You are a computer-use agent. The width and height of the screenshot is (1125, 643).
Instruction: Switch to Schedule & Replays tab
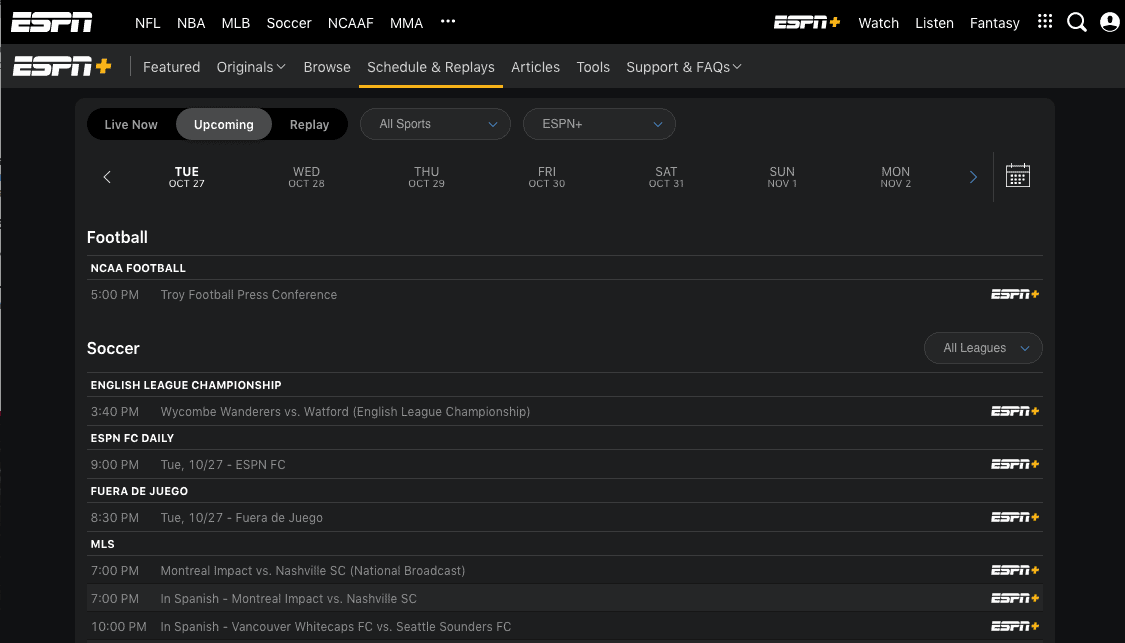(x=430, y=67)
